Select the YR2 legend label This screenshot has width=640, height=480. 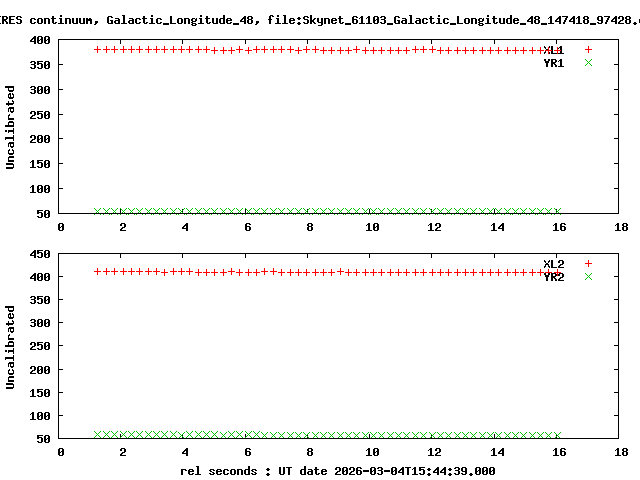point(553,277)
